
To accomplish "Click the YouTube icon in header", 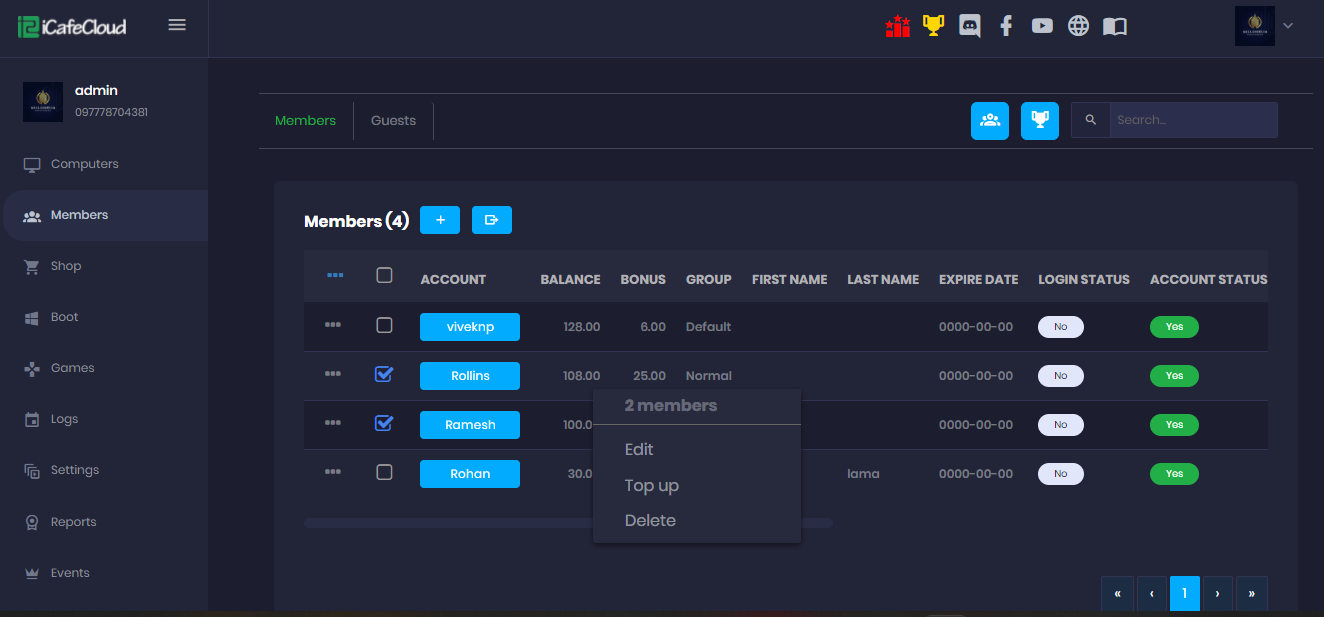I will tap(1042, 26).
